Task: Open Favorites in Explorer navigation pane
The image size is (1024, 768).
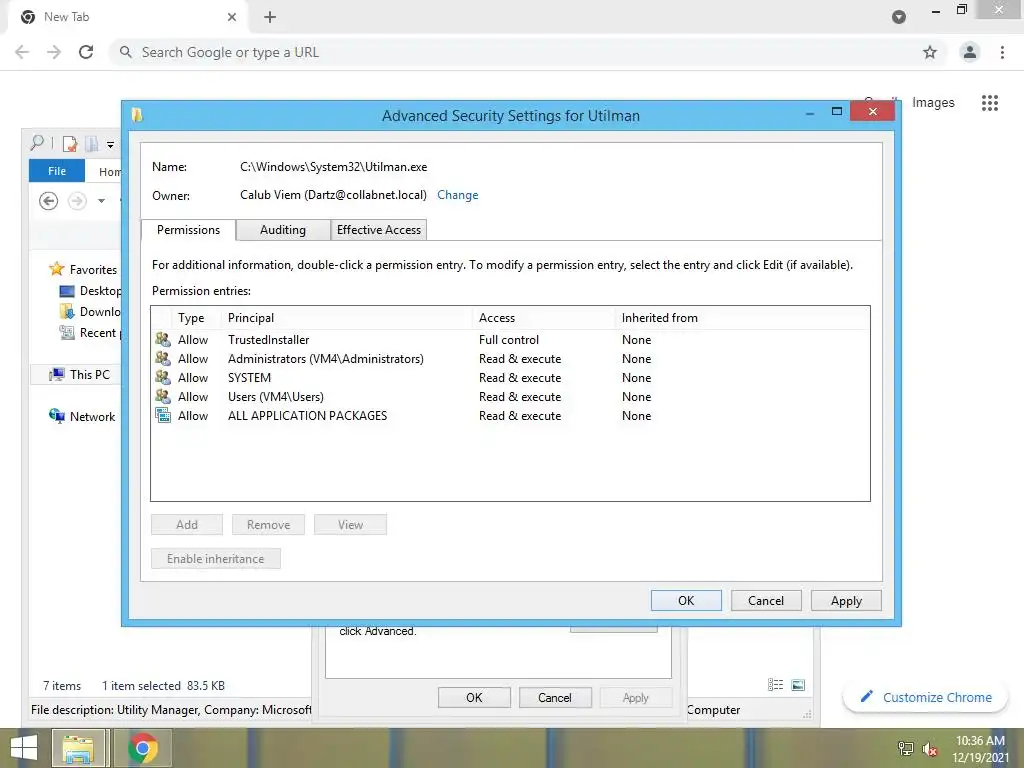Action: pyautogui.click(x=84, y=269)
